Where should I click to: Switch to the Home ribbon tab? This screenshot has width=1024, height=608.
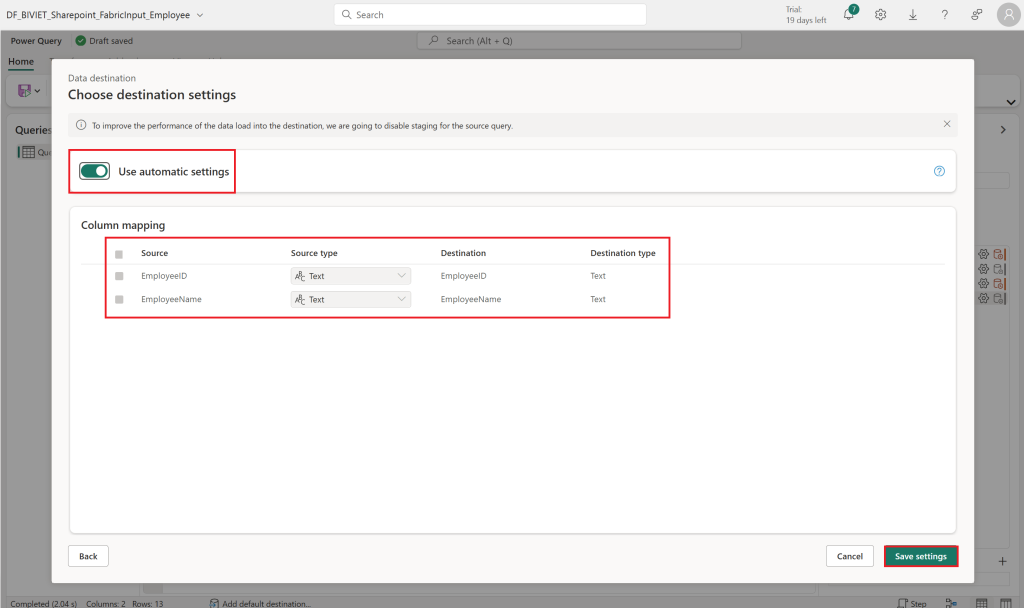pyautogui.click(x=21, y=61)
